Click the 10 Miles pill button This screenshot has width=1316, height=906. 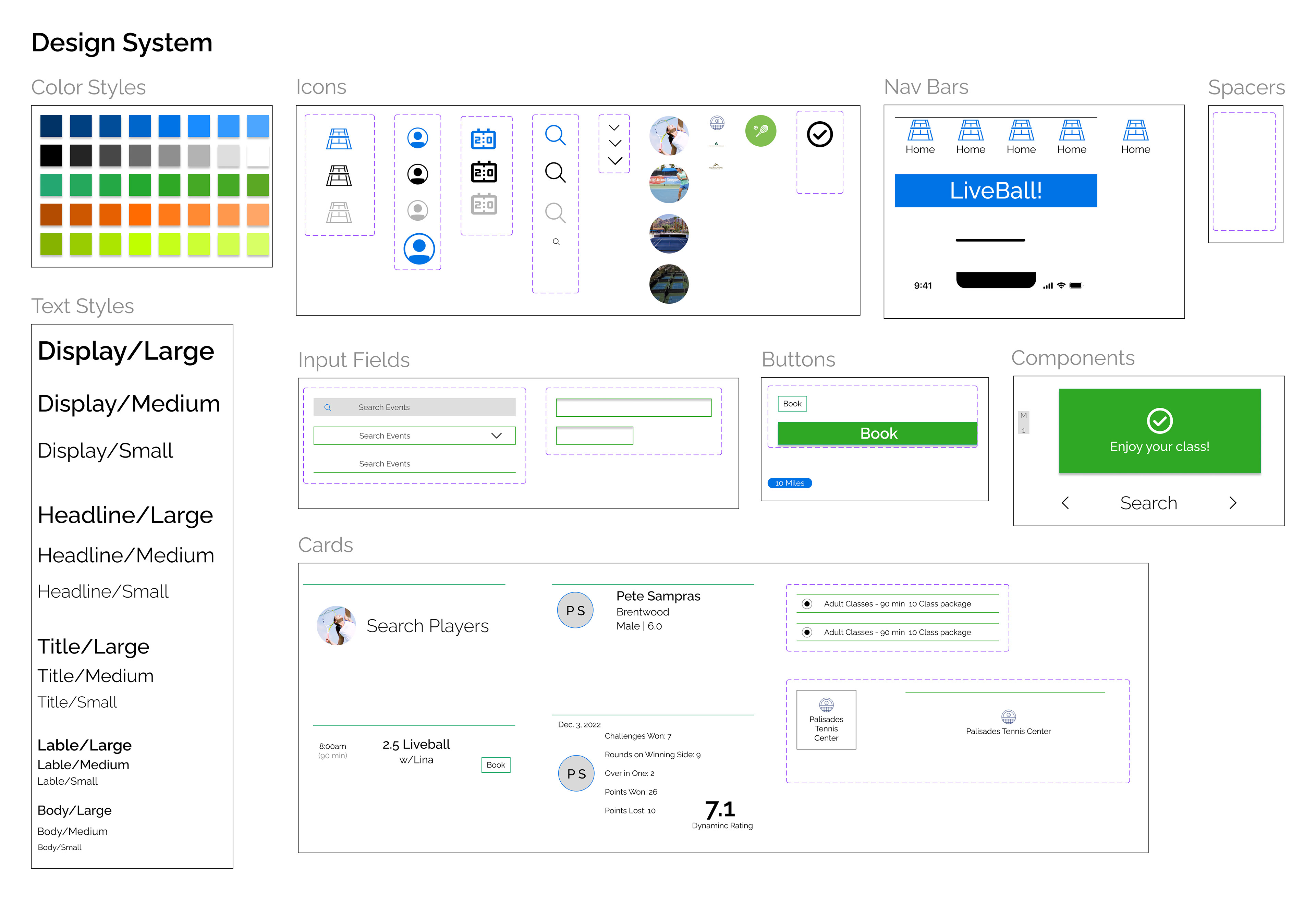point(789,483)
